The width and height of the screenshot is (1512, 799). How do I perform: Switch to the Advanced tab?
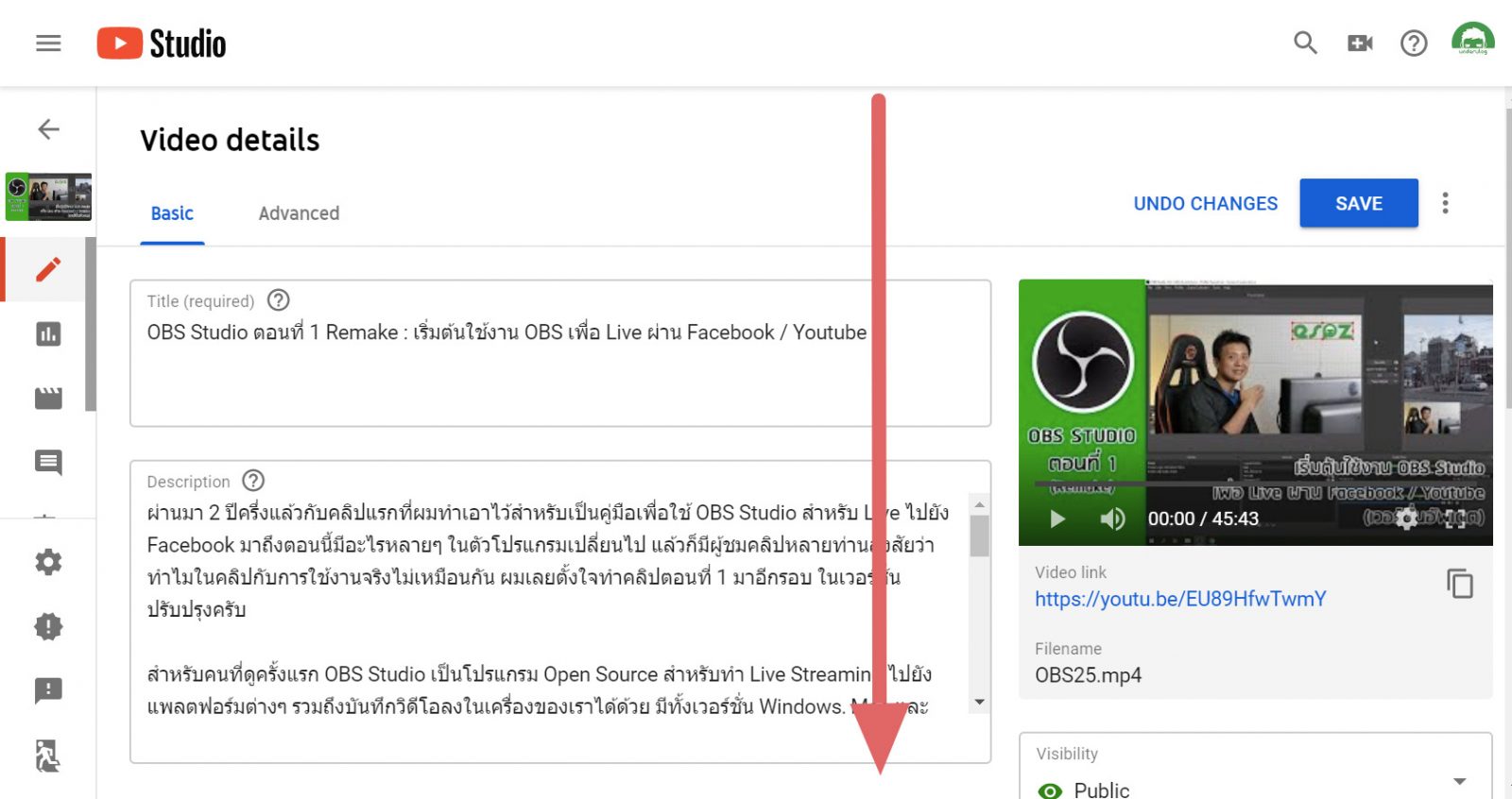299,213
